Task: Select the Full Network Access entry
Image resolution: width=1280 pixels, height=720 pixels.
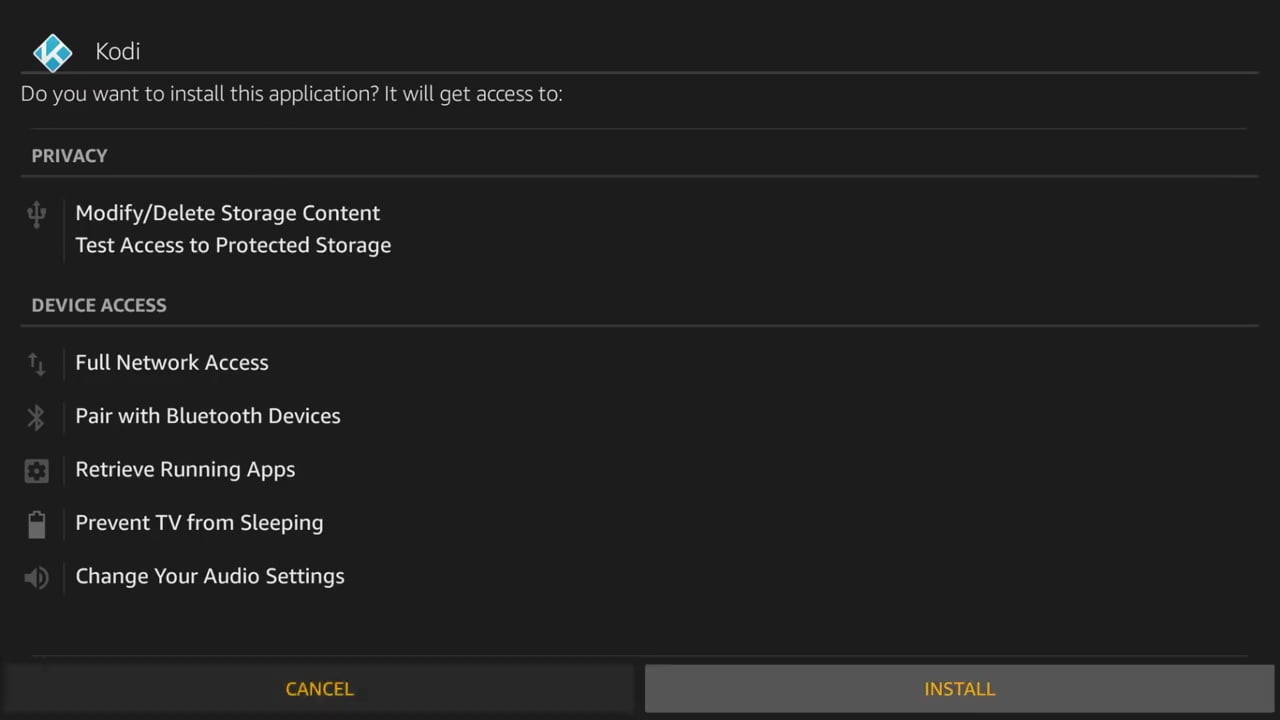Action: click(172, 363)
